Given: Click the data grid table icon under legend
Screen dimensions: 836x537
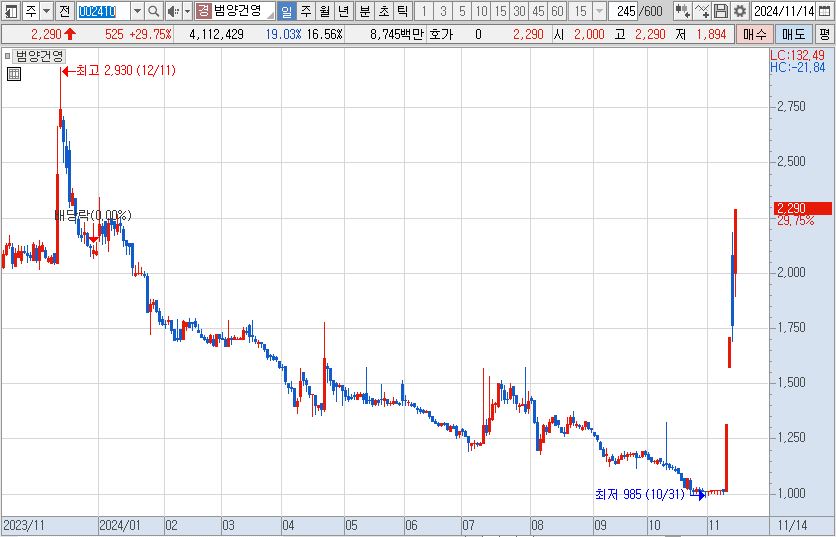Looking at the screenshot, I should click(14, 74).
